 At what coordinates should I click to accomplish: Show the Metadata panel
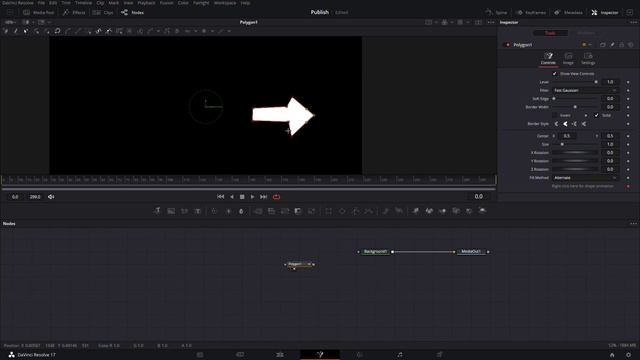coord(568,13)
